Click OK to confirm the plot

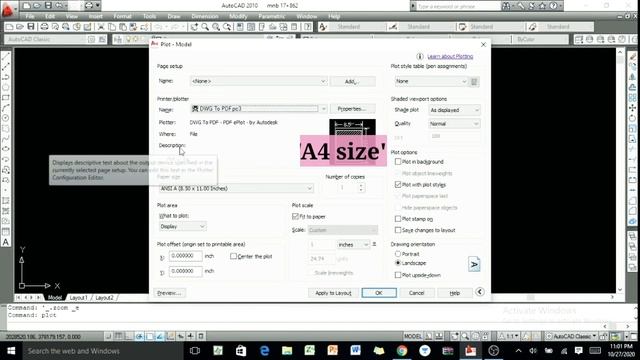tap(379, 293)
